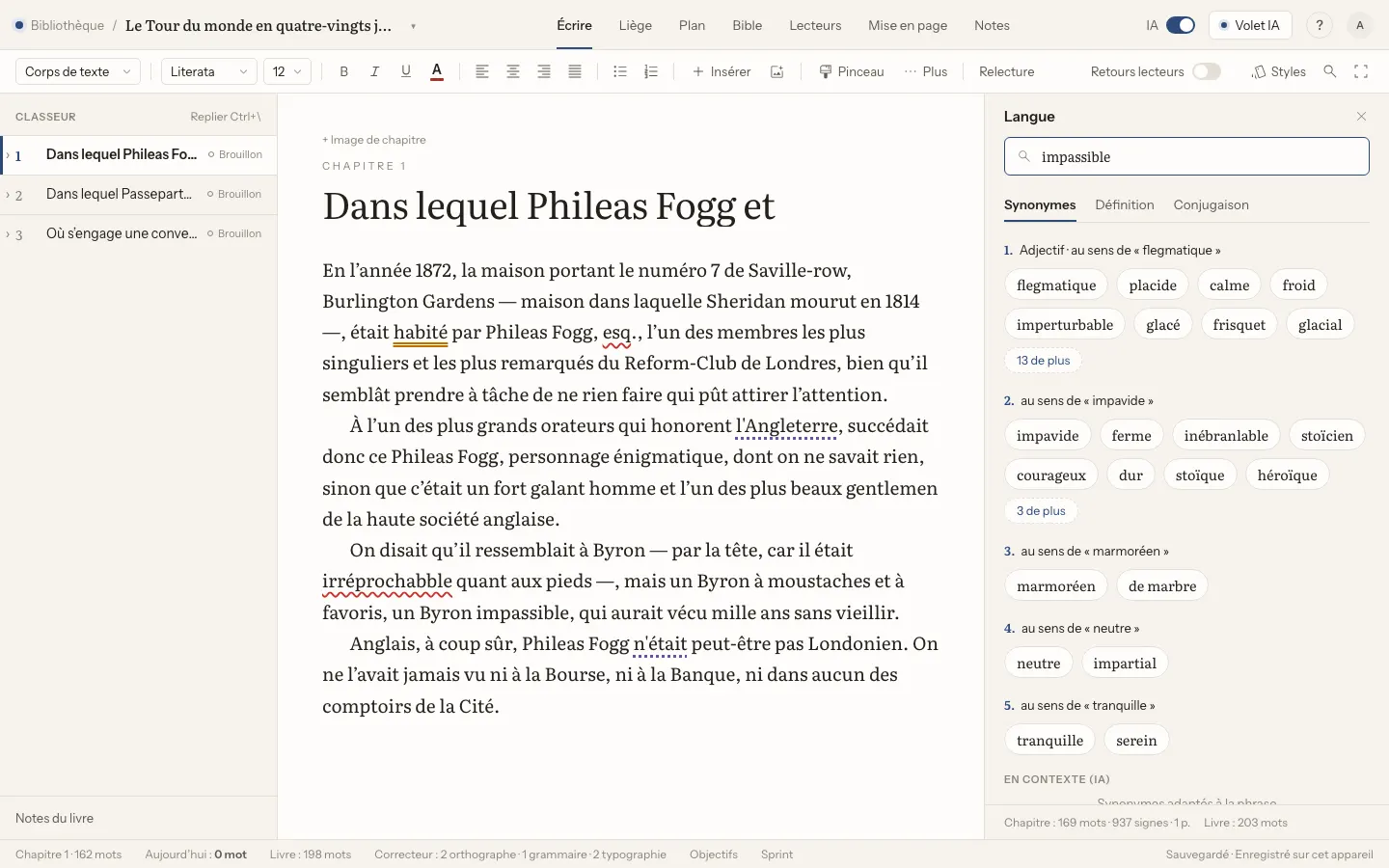Enable the Retours lecteurs toggle
Viewport: 1389px width, 868px height.
1207,71
